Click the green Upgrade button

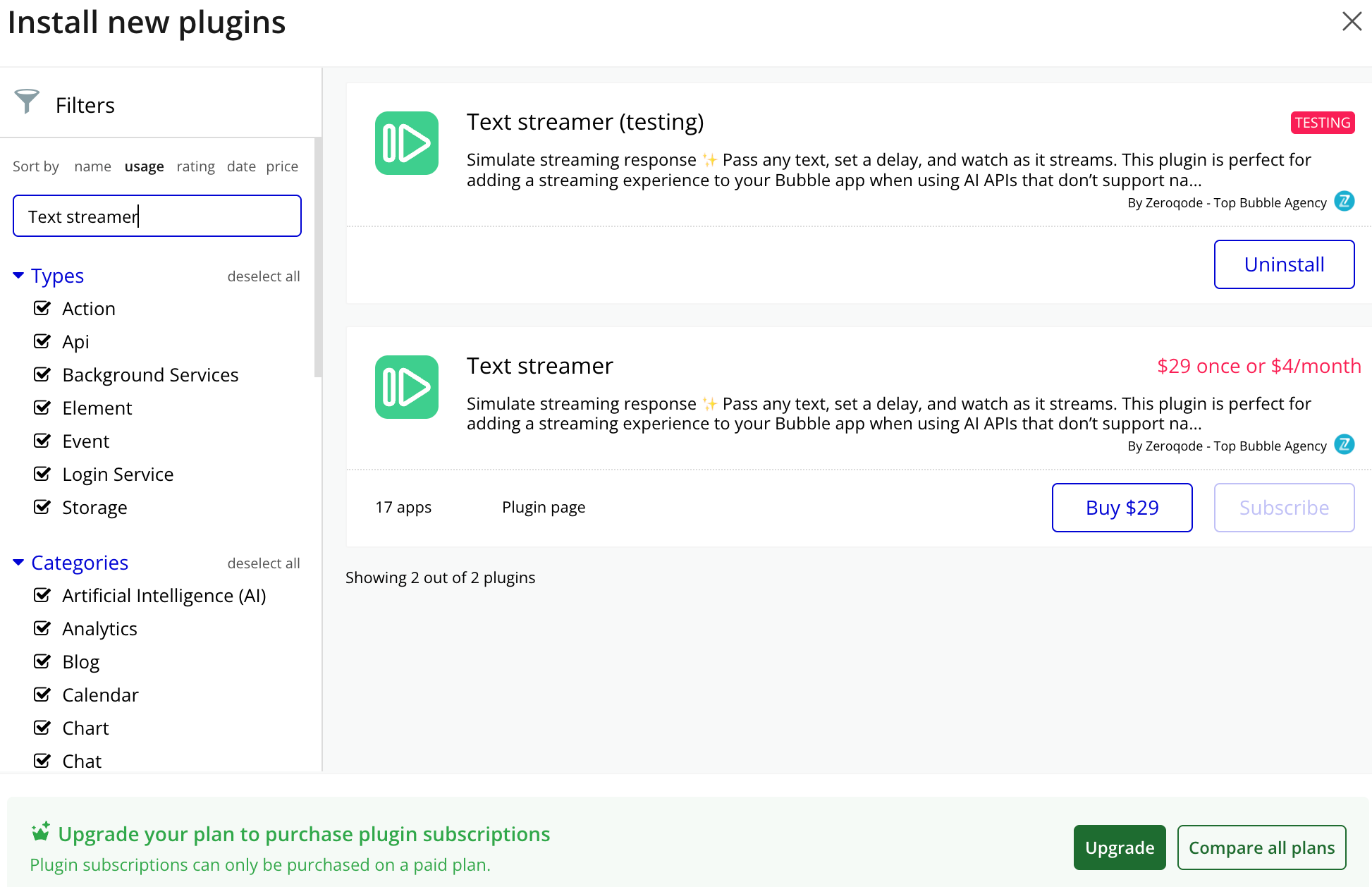[x=1120, y=848]
